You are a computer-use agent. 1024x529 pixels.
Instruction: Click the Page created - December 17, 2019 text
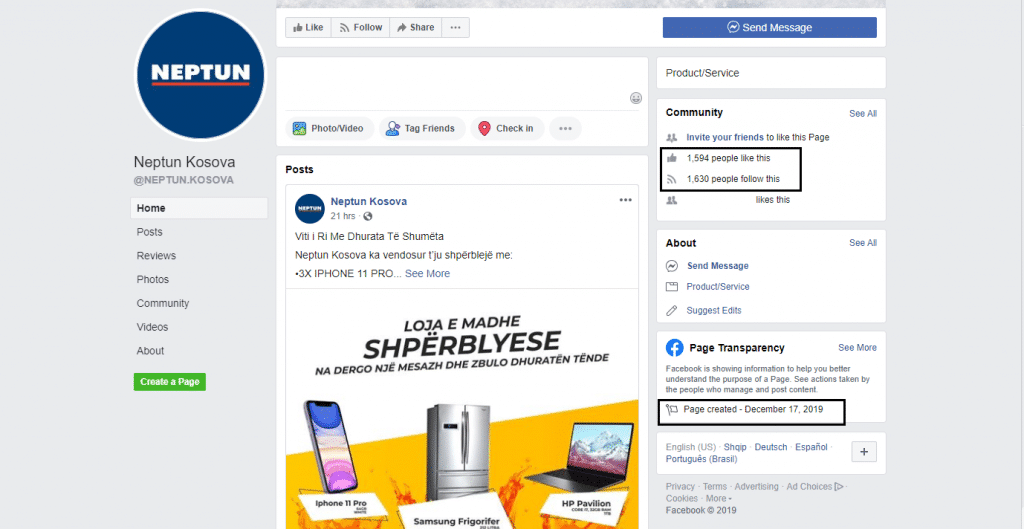[753, 409]
